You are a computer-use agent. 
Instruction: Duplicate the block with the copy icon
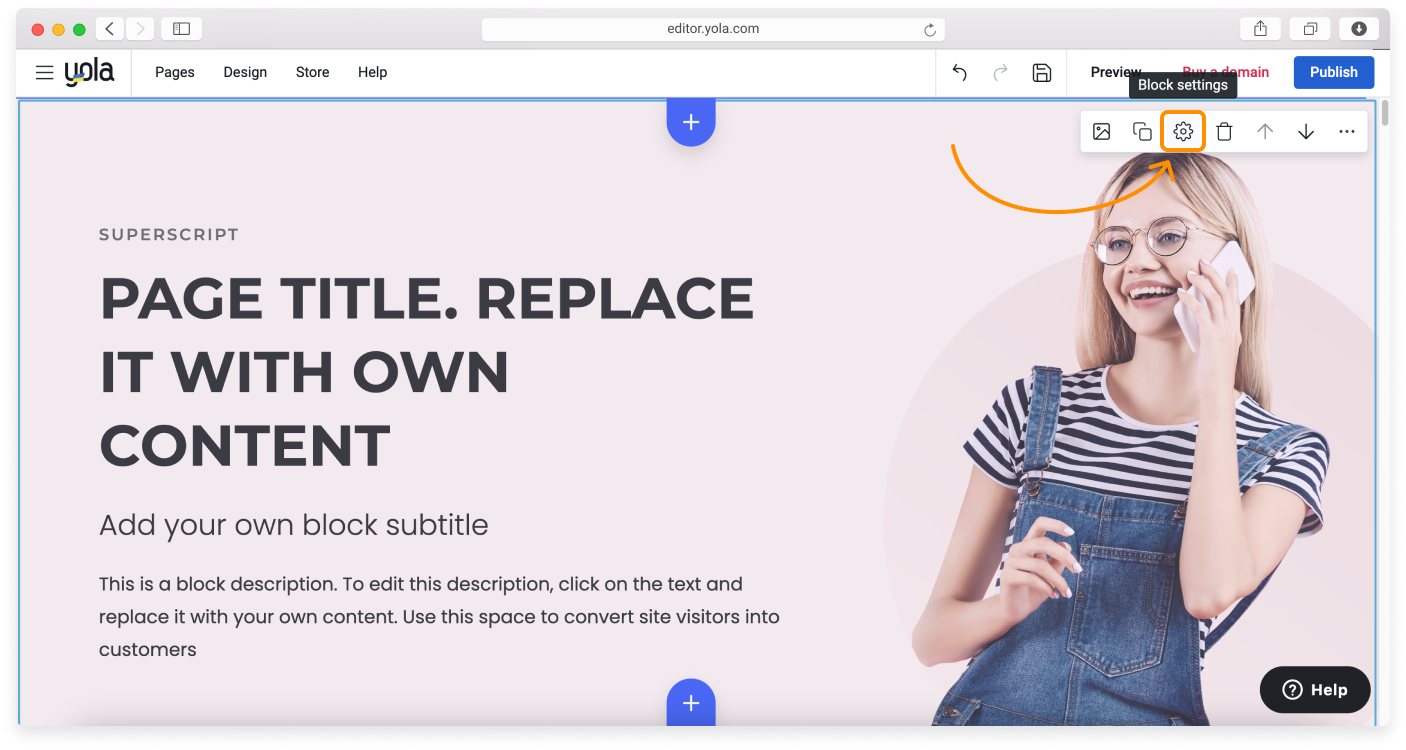pos(1142,132)
